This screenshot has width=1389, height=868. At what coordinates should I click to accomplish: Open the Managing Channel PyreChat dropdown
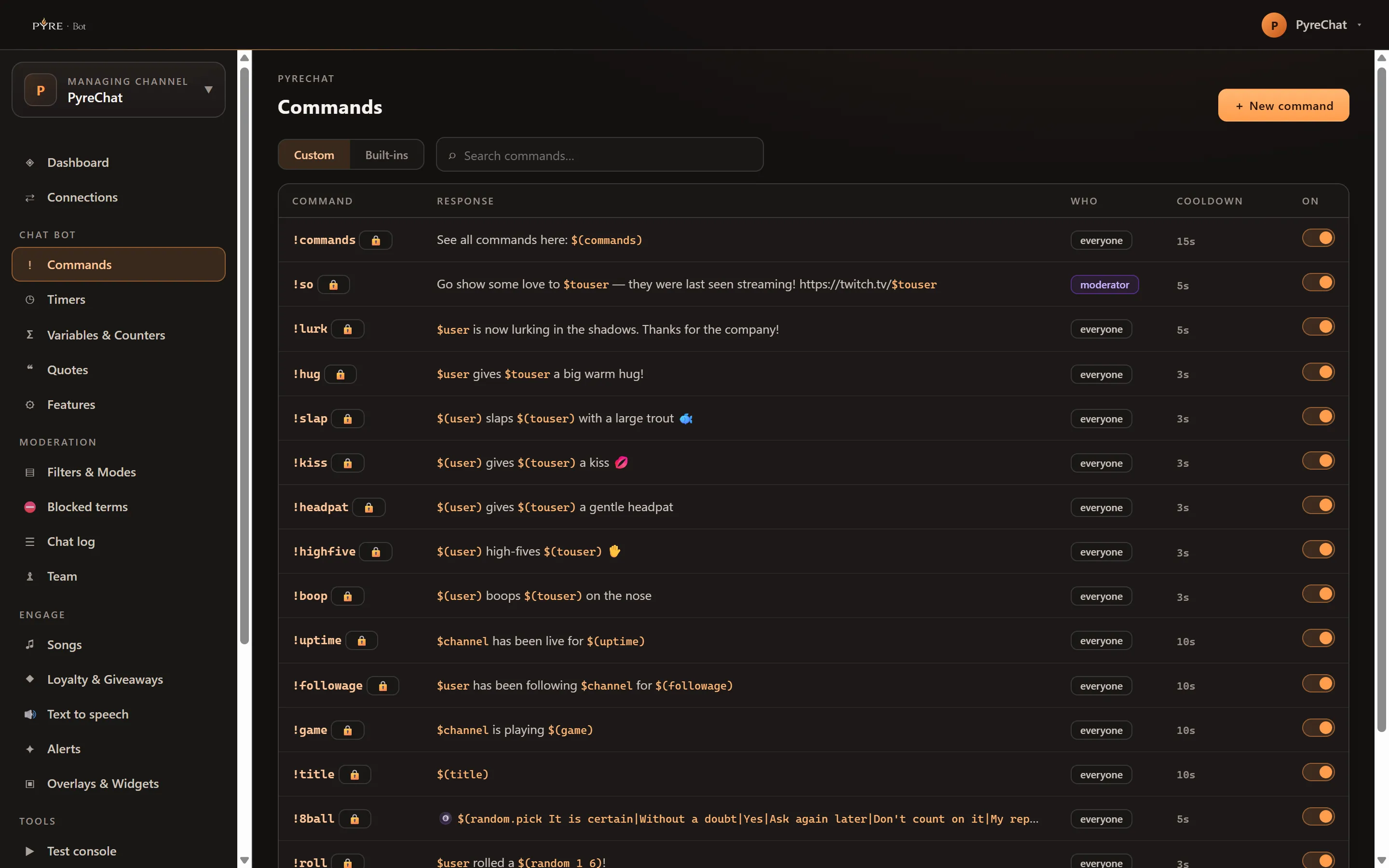tap(118, 90)
